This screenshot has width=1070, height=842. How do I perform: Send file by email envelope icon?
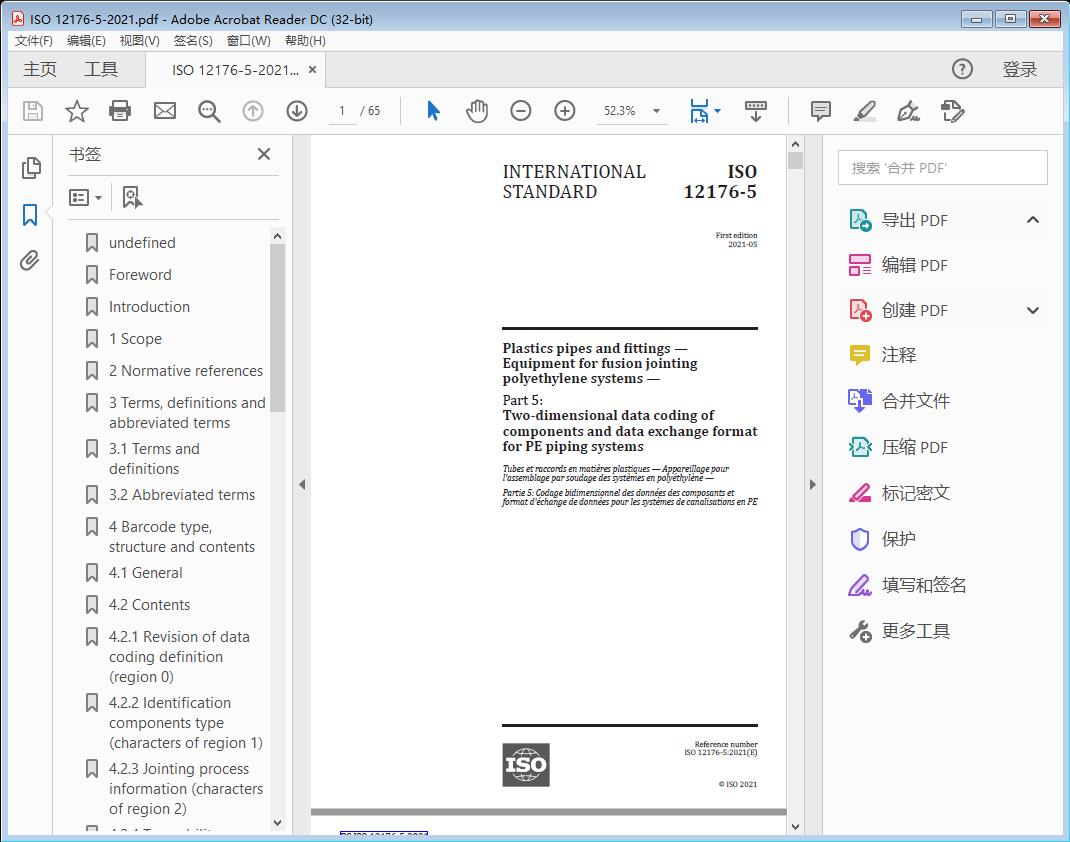click(x=165, y=111)
